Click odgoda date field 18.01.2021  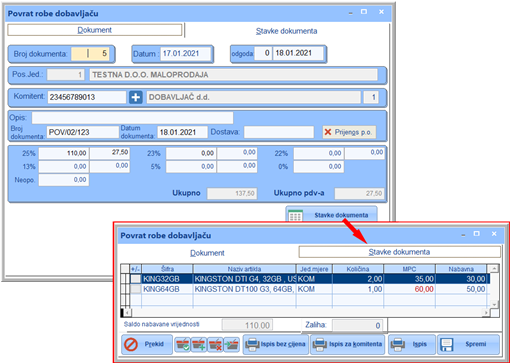[298, 53]
